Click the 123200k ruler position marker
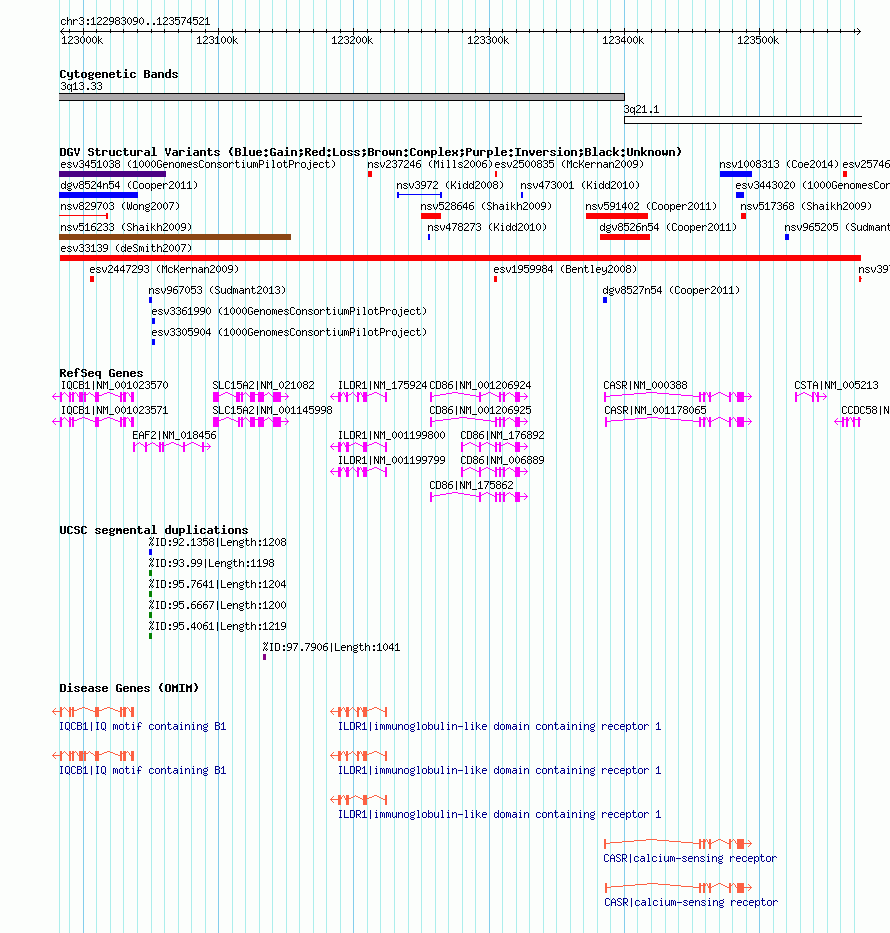Screen dimensions: 890x933 click(352, 40)
